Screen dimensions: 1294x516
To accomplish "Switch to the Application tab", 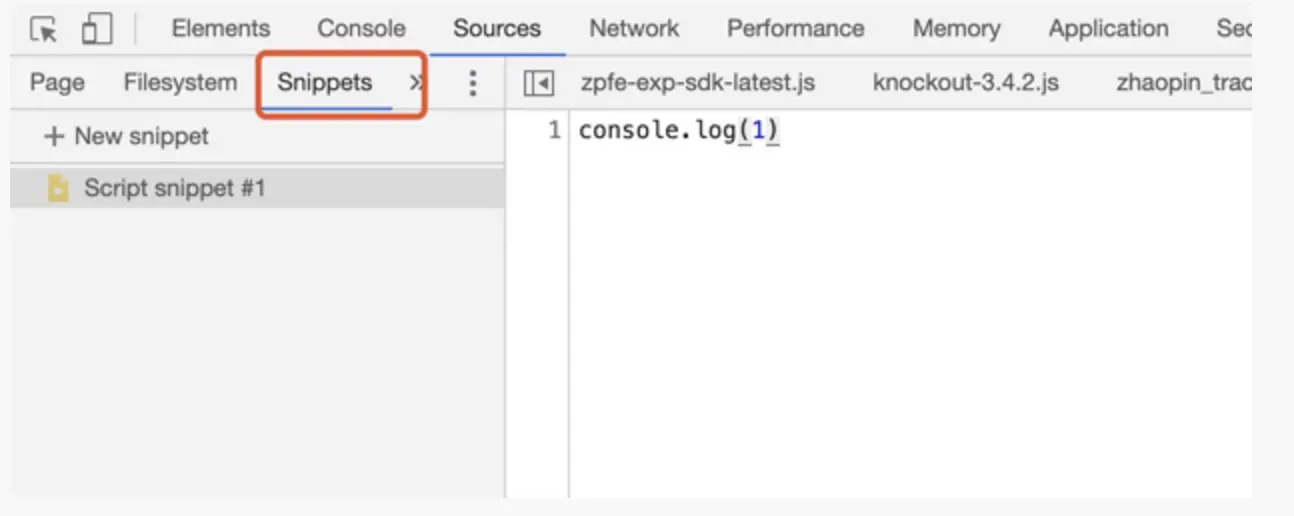I will click(x=1108, y=29).
